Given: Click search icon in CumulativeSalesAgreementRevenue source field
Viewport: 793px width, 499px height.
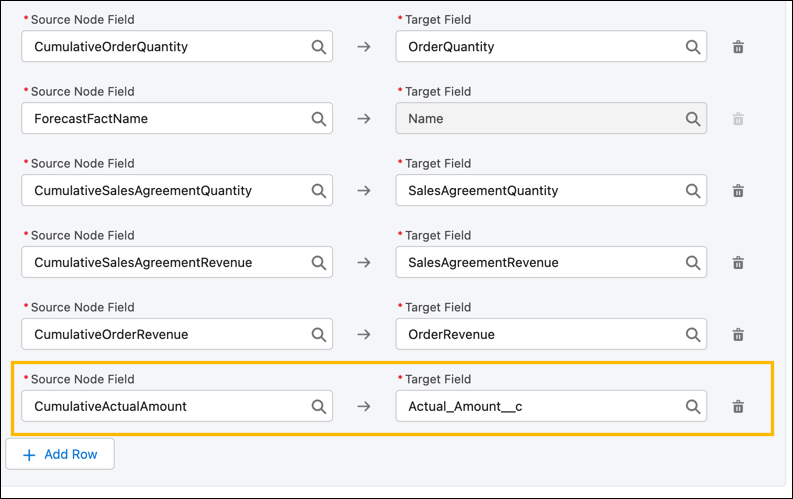Looking at the screenshot, I should (x=318, y=263).
